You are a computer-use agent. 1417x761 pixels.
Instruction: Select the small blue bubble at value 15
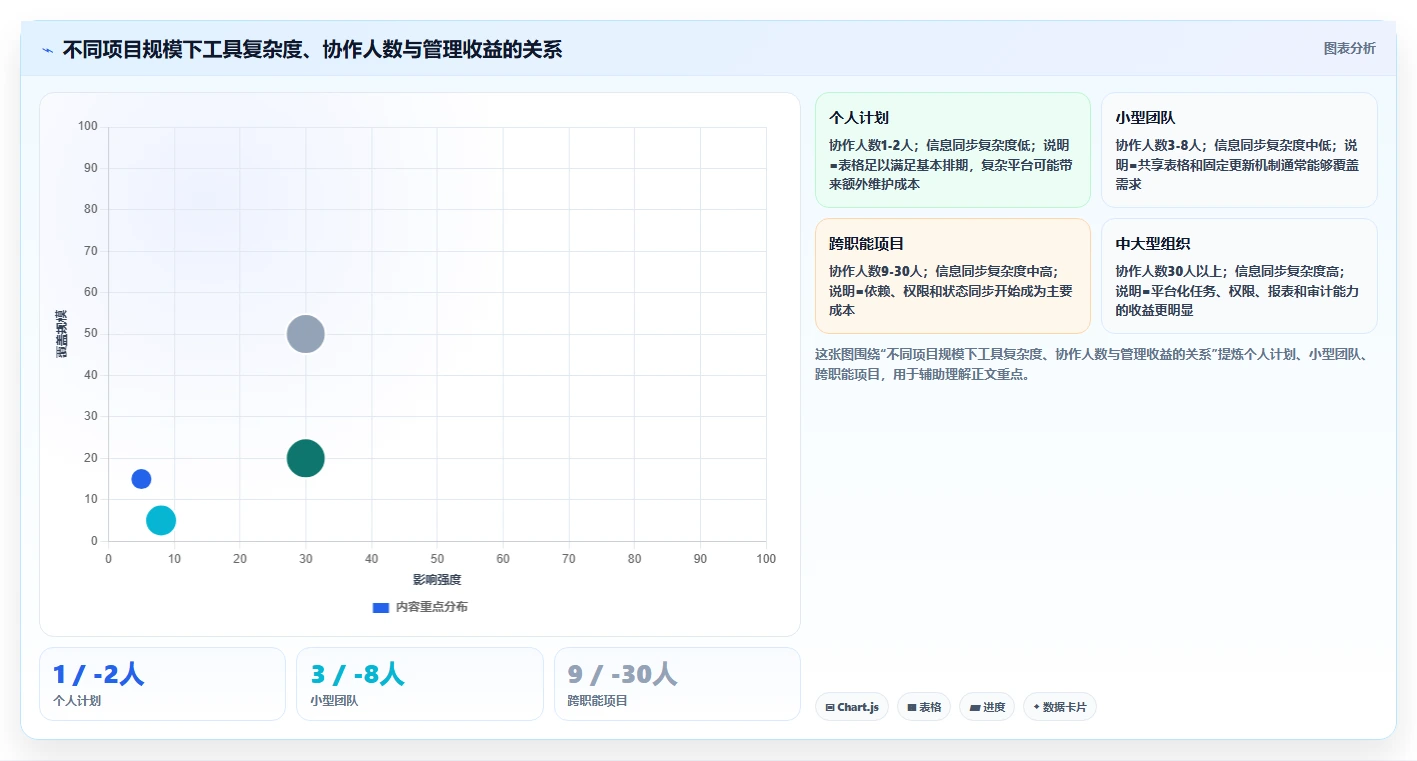pos(141,479)
